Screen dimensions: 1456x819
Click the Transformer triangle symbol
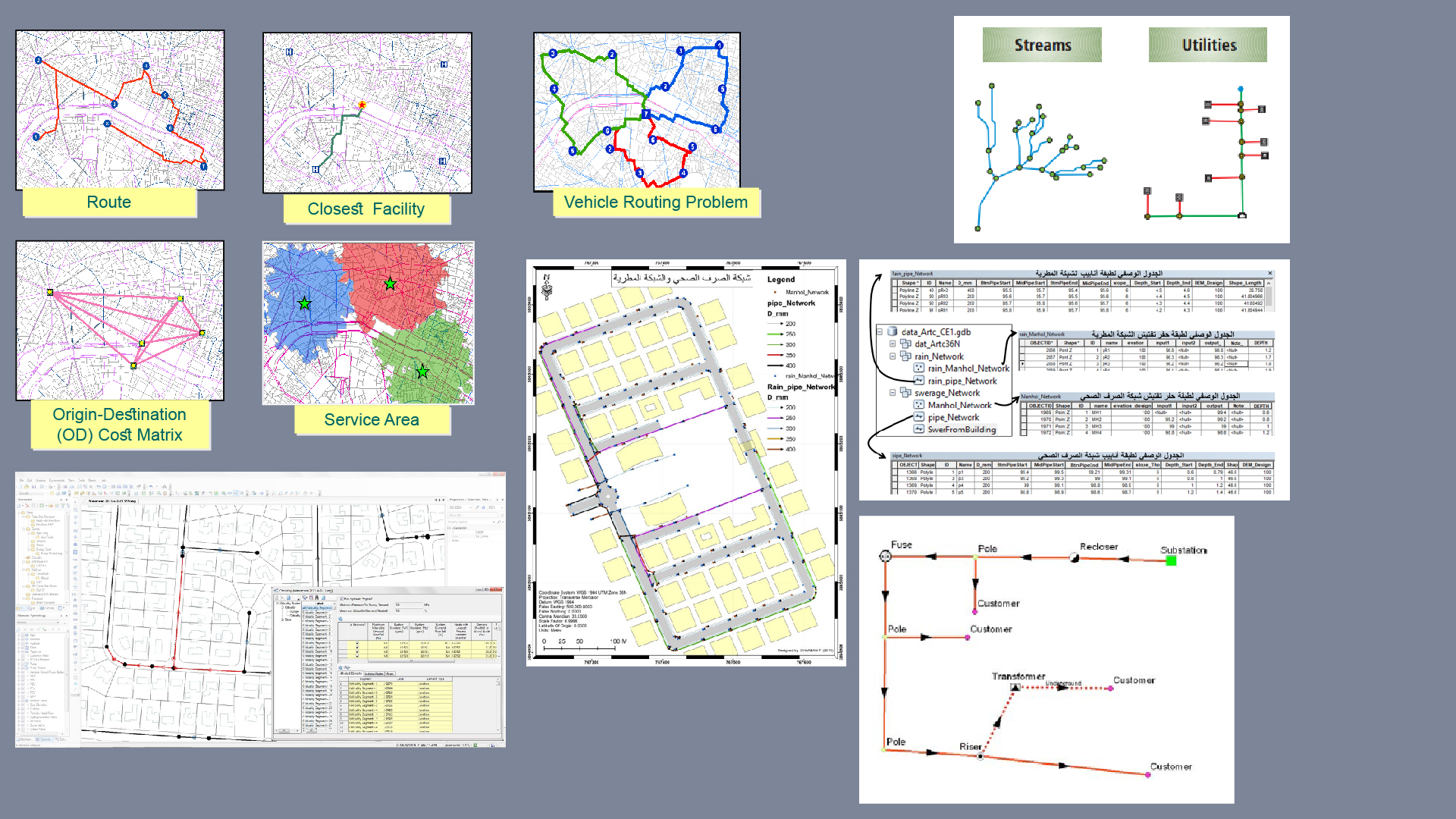coord(1015,687)
